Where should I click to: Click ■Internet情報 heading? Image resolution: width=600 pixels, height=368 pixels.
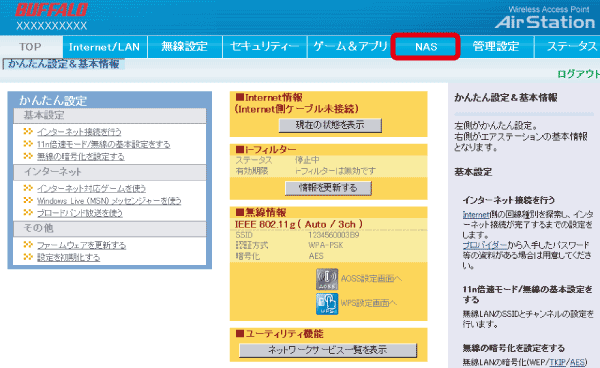click(x=269, y=98)
